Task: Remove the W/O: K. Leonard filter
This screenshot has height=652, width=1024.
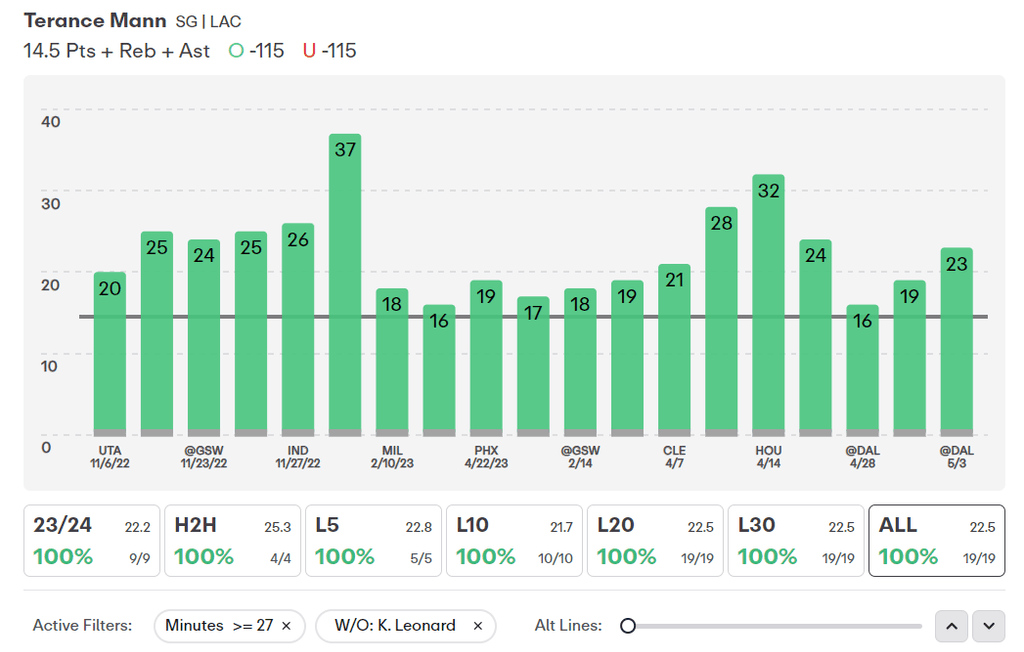Action: pyautogui.click(x=478, y=626)
